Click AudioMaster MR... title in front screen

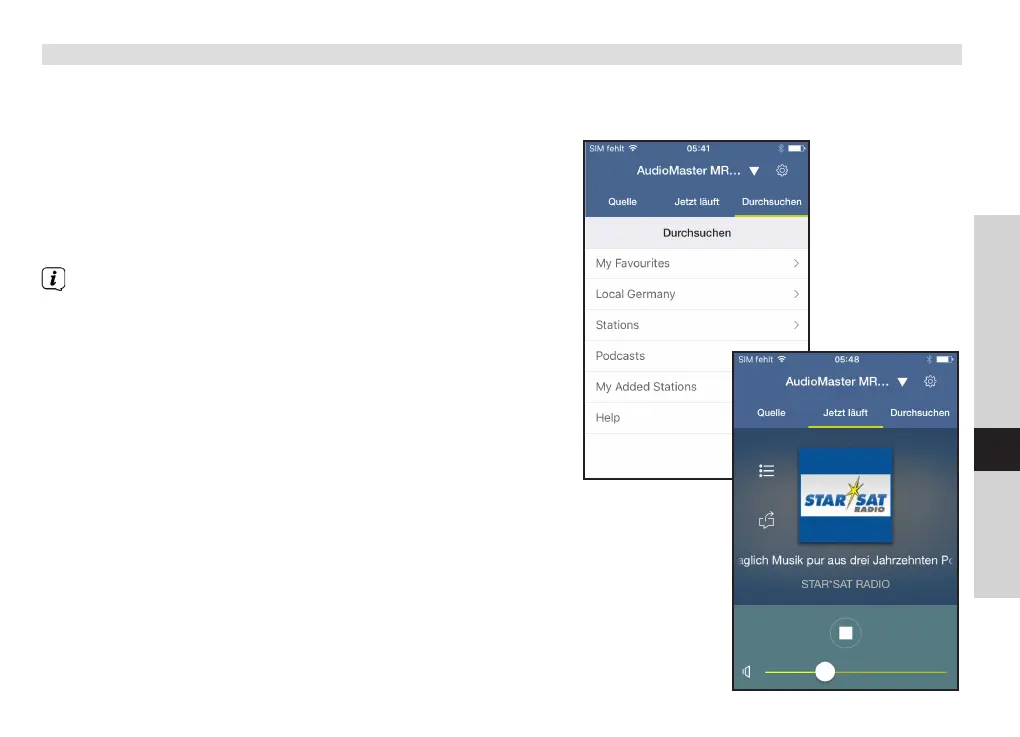[837, 381]
